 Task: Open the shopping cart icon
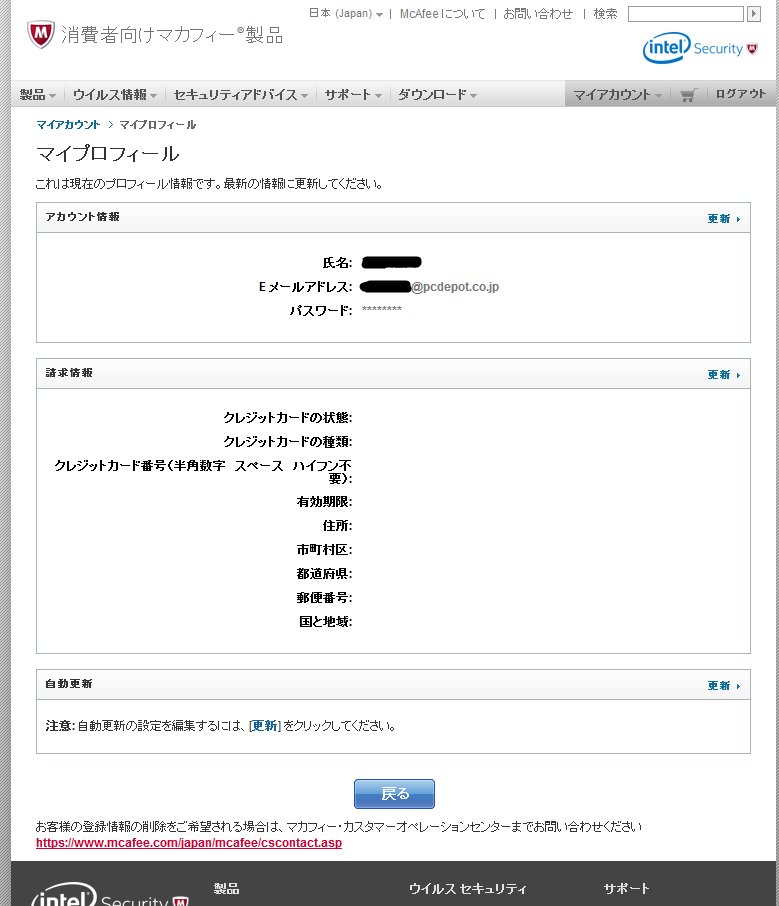(688, 95)
